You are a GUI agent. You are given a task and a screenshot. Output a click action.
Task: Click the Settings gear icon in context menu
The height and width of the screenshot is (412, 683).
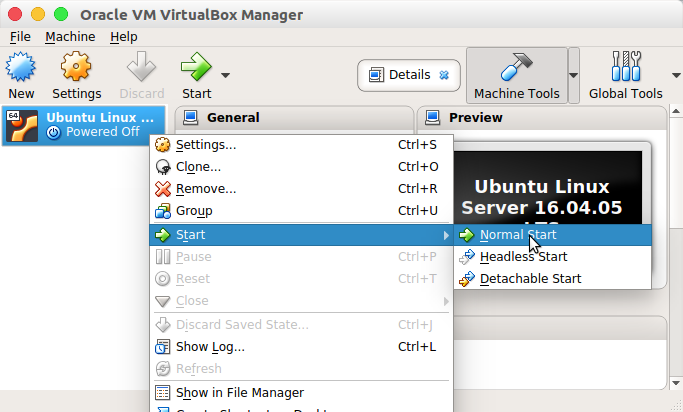click(162, 145)
